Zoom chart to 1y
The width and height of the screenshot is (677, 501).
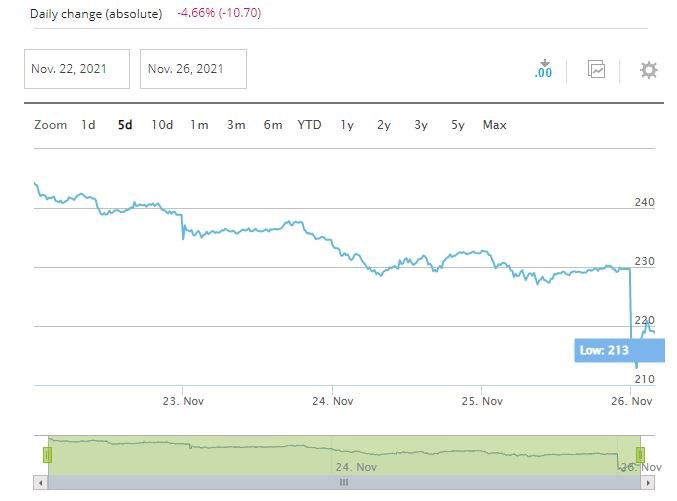click(347, 125)
